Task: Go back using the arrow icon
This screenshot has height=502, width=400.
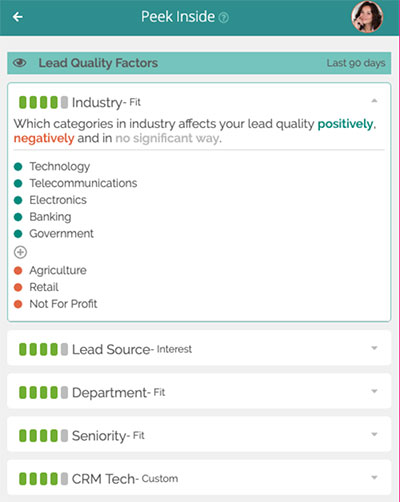Action: click(x=18, y=17)
